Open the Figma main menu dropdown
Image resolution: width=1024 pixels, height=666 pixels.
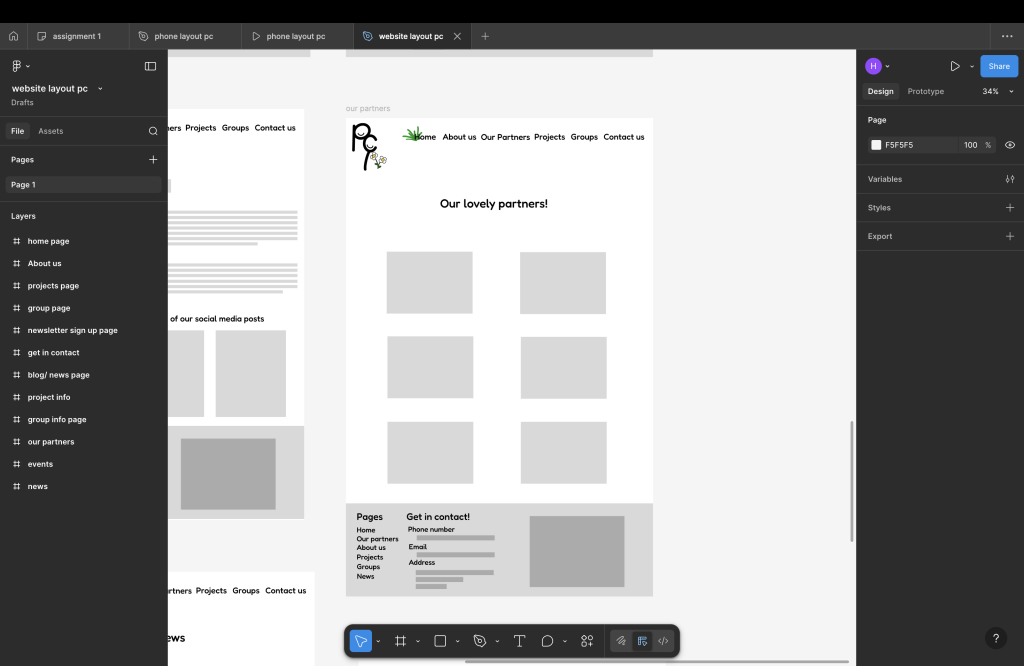[20, 66]
